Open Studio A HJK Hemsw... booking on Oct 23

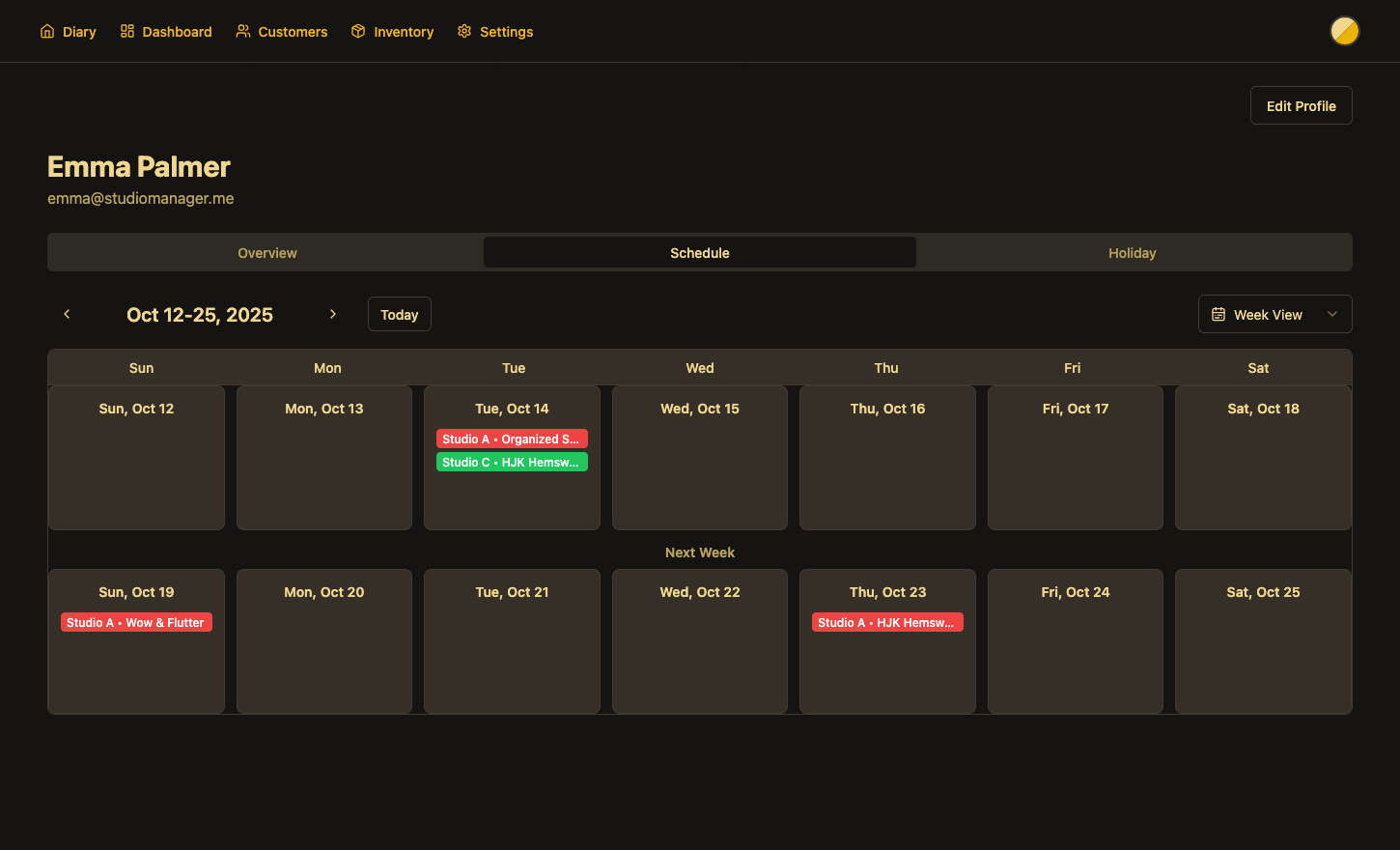[887, 623]
